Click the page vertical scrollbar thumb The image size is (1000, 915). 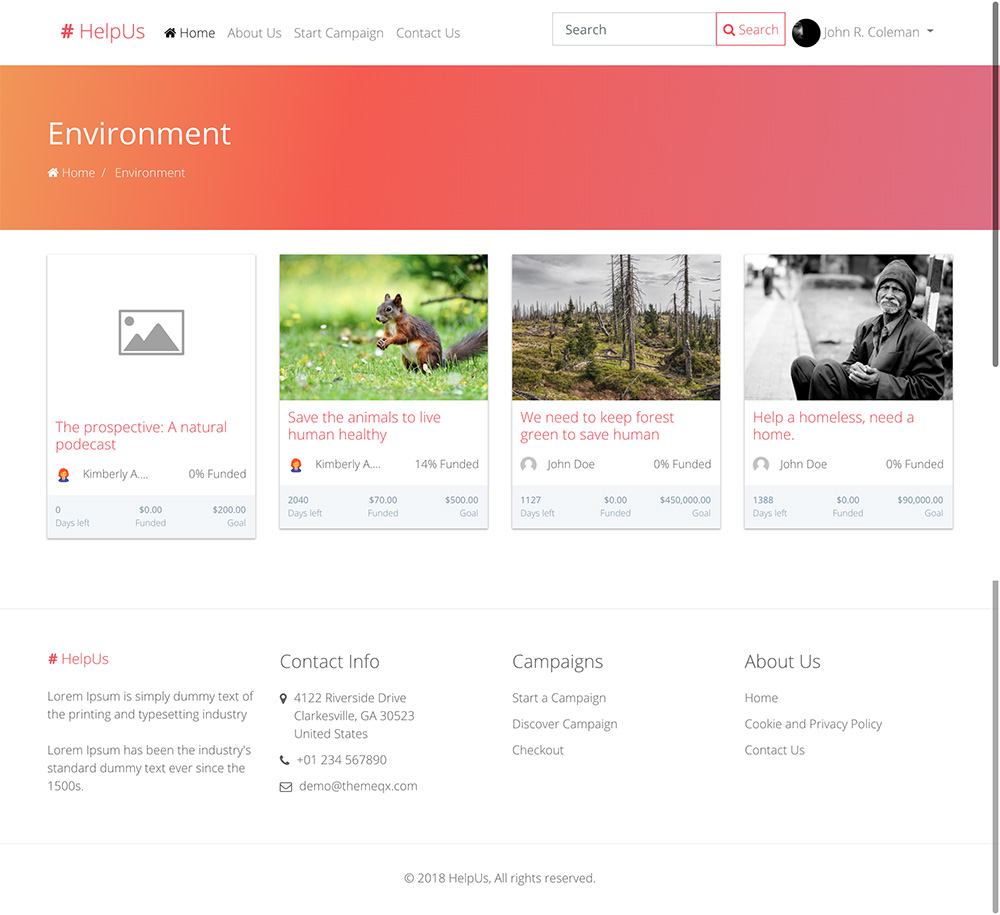pos(995,185)
